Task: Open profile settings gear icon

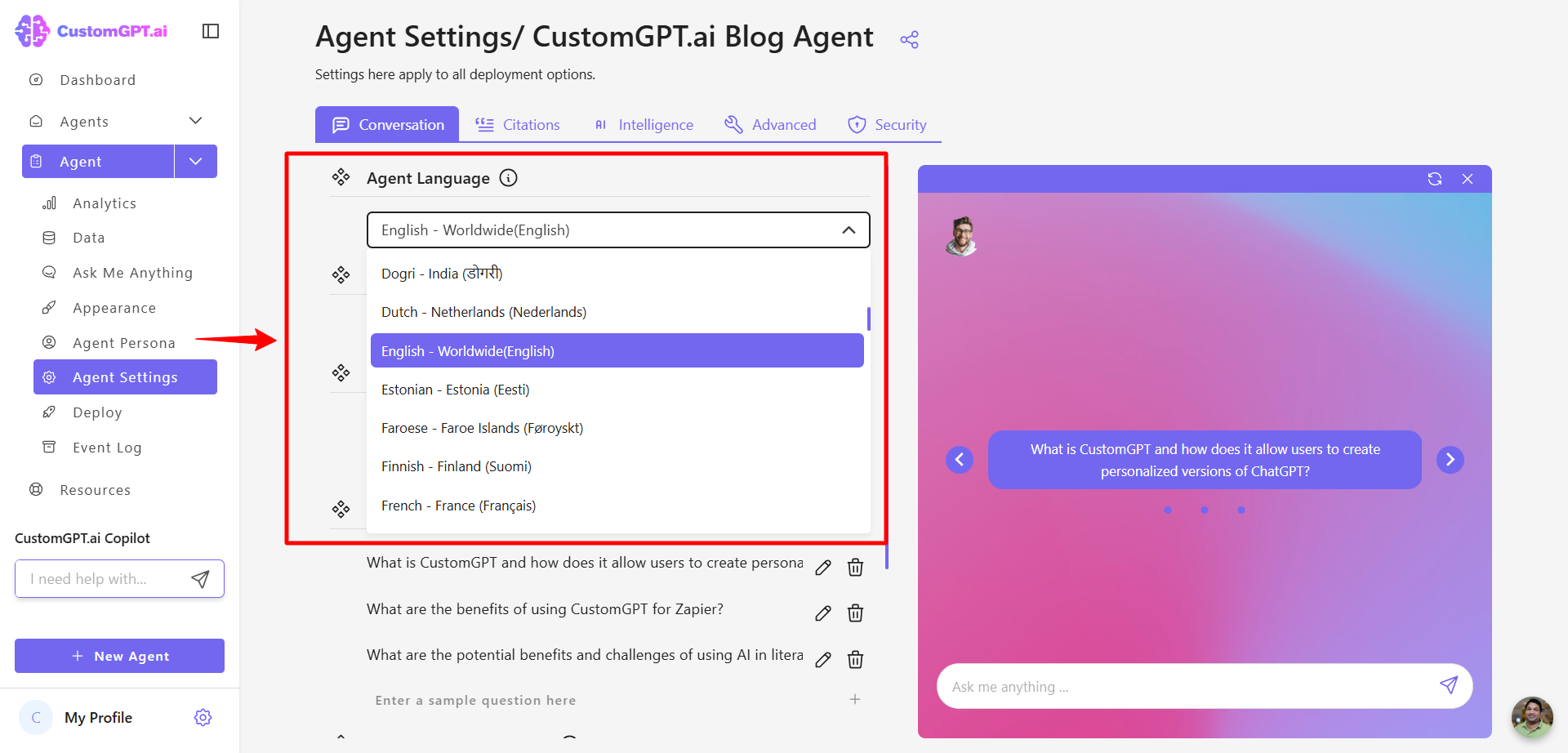Action: tap(203, 717)
